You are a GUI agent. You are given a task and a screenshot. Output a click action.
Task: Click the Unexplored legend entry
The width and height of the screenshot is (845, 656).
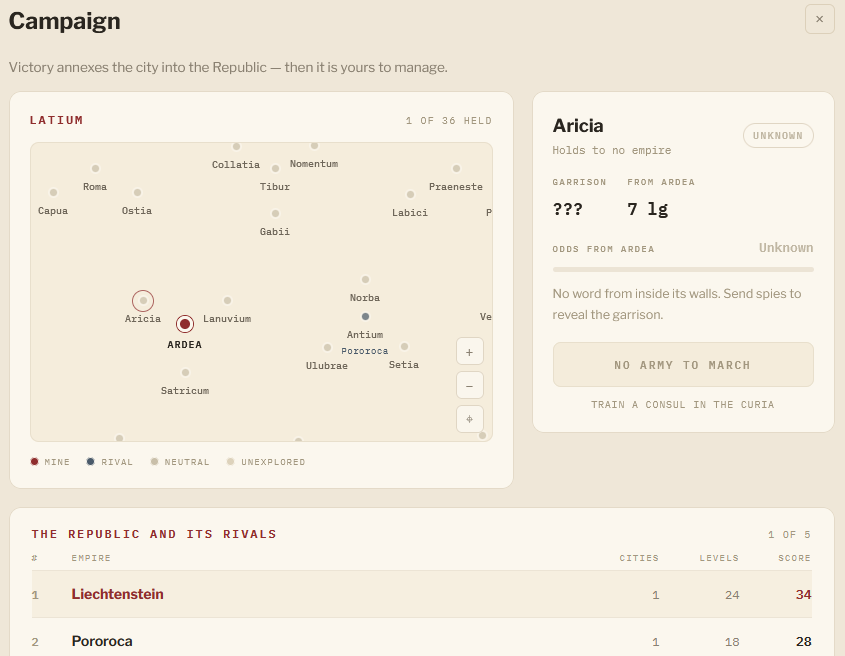pyautogui.click(x=266, y=462)
